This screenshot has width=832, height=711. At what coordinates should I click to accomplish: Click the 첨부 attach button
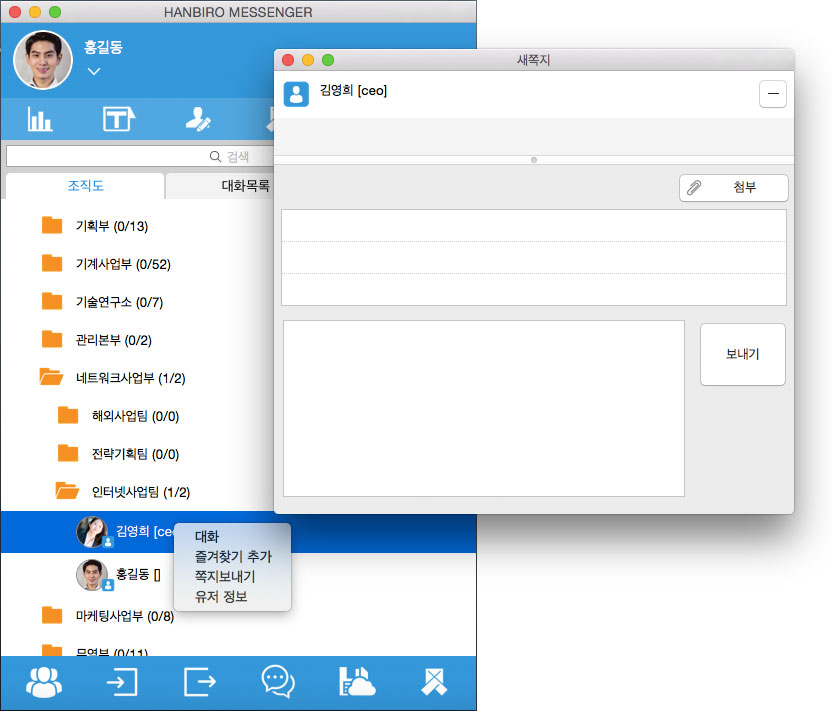[734, 187]
